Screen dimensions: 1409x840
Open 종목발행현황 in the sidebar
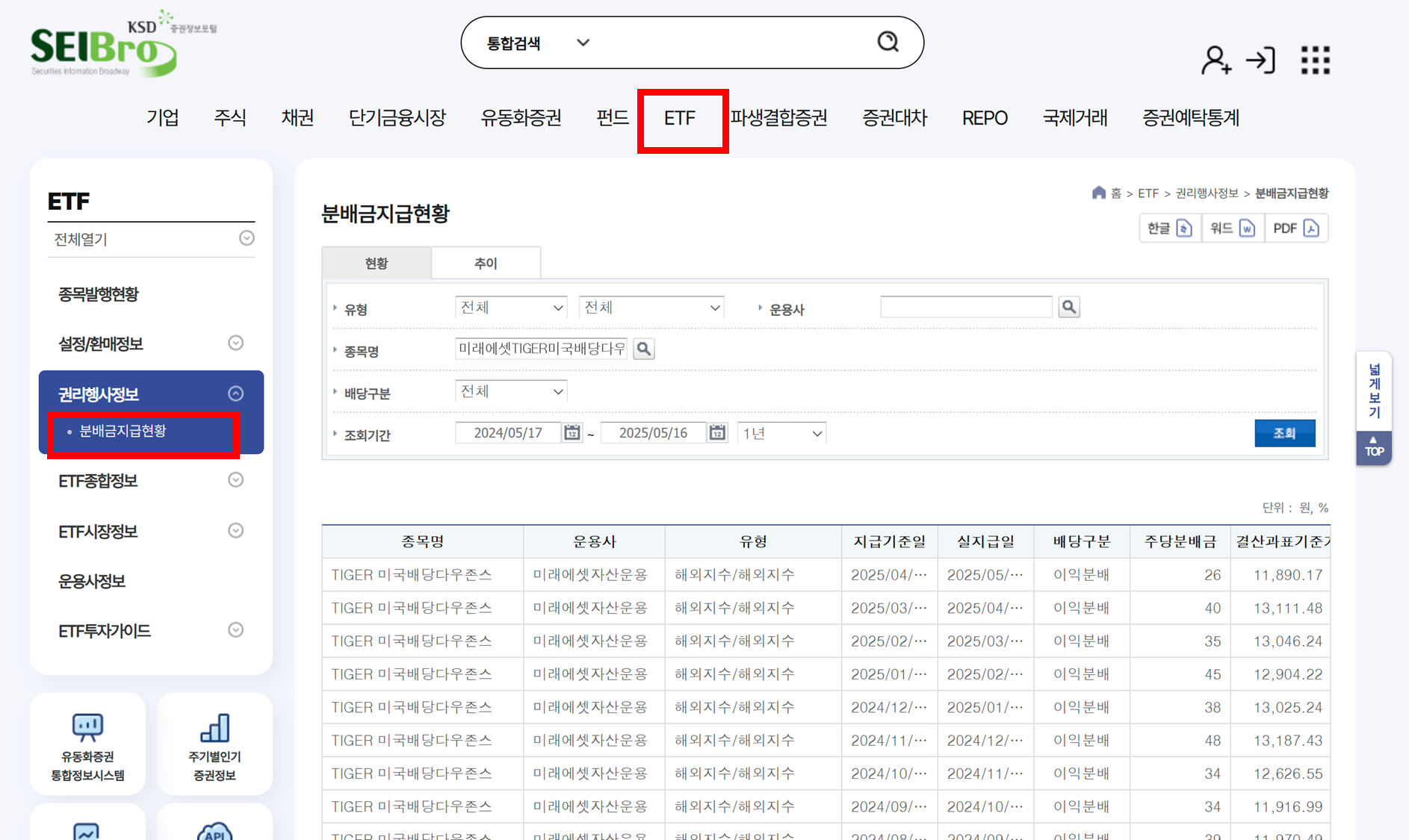click(x=99, y=294)
